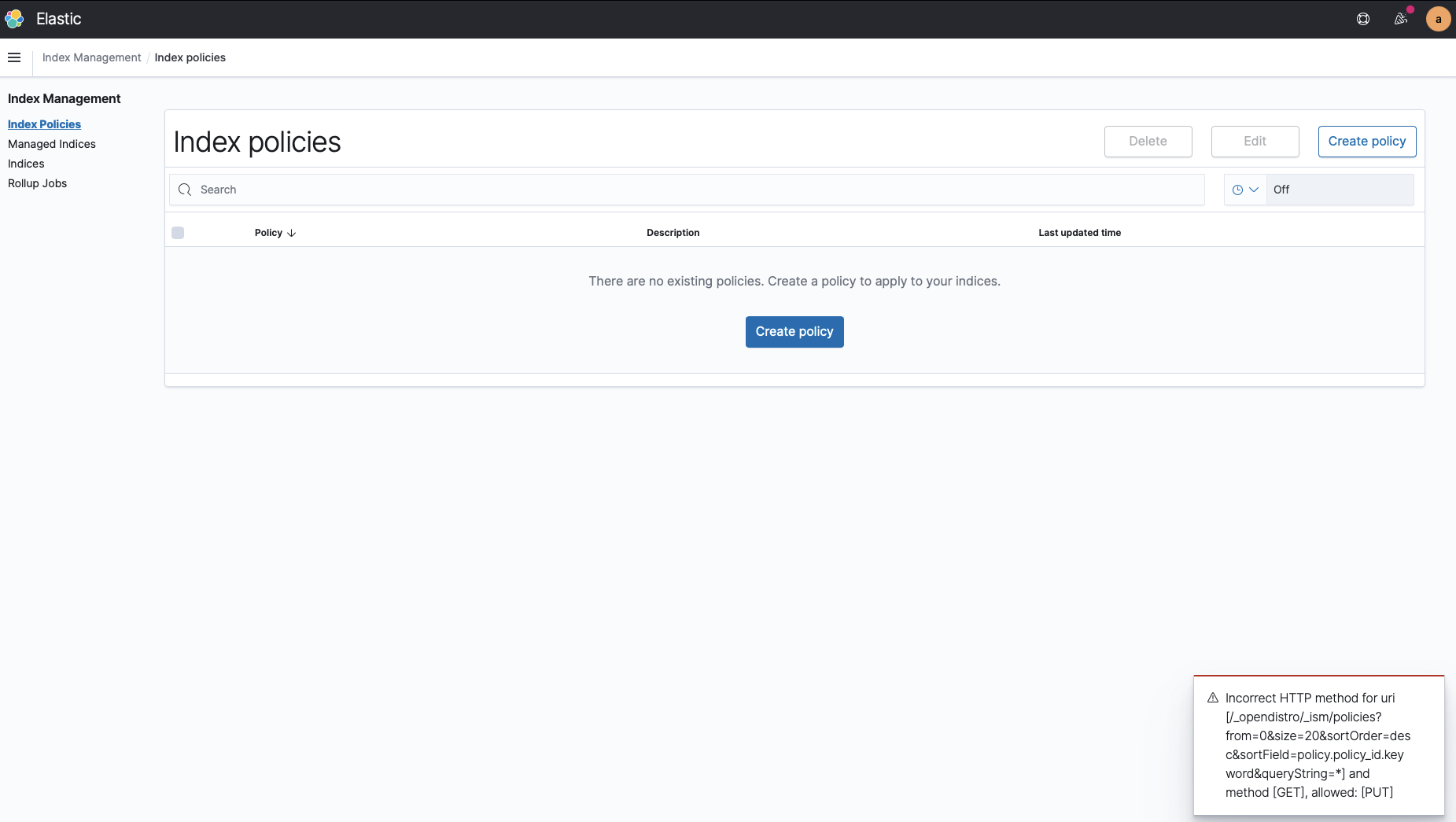Click the Edit button
This screenshot has height=822, width=1456.
click(1254, 141)
